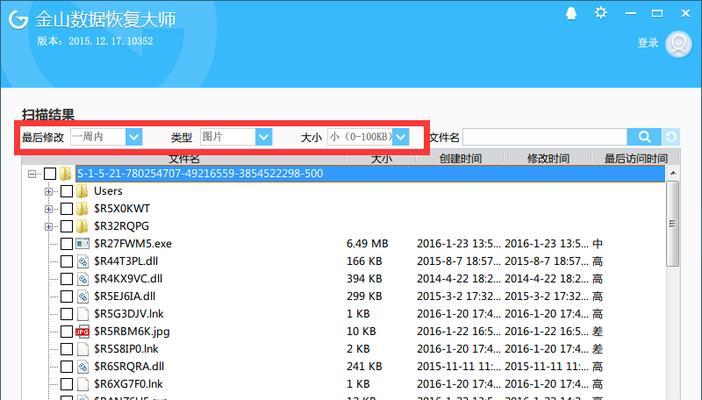Viewport: 702px width, 400px height.
Task: Click the user avatar icon
Action: tap(679, 44)
